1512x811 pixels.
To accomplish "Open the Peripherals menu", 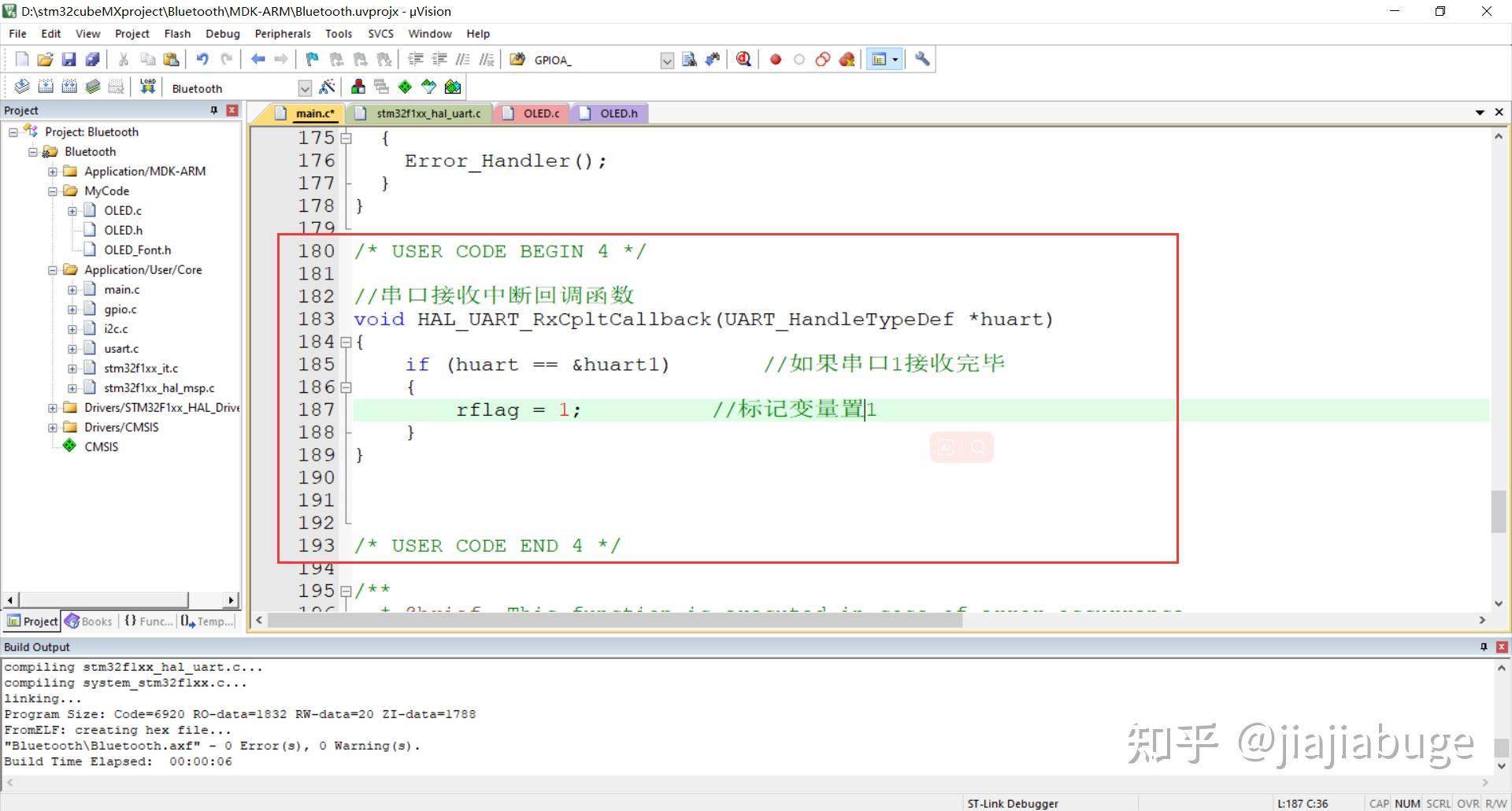I will [282, 33].
